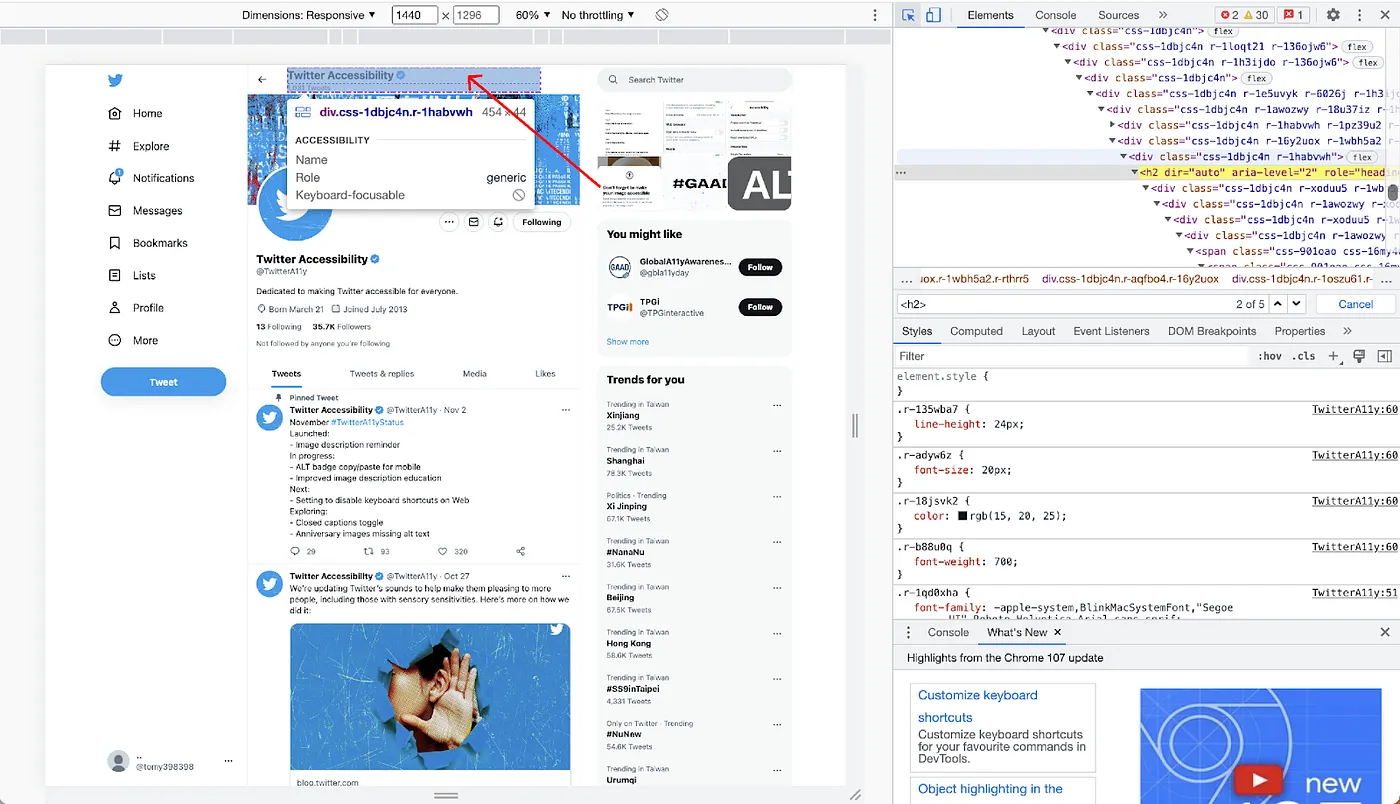1400x804 pixels.
Task: Show more DevTools main tabs chevron
Action: [x=1163, y=15]
